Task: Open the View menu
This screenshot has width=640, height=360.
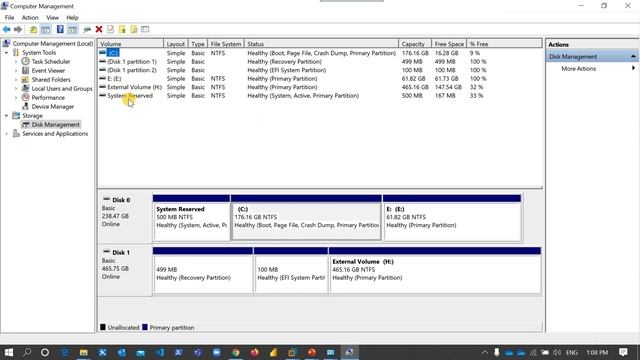Action: [x=52, y=18]
